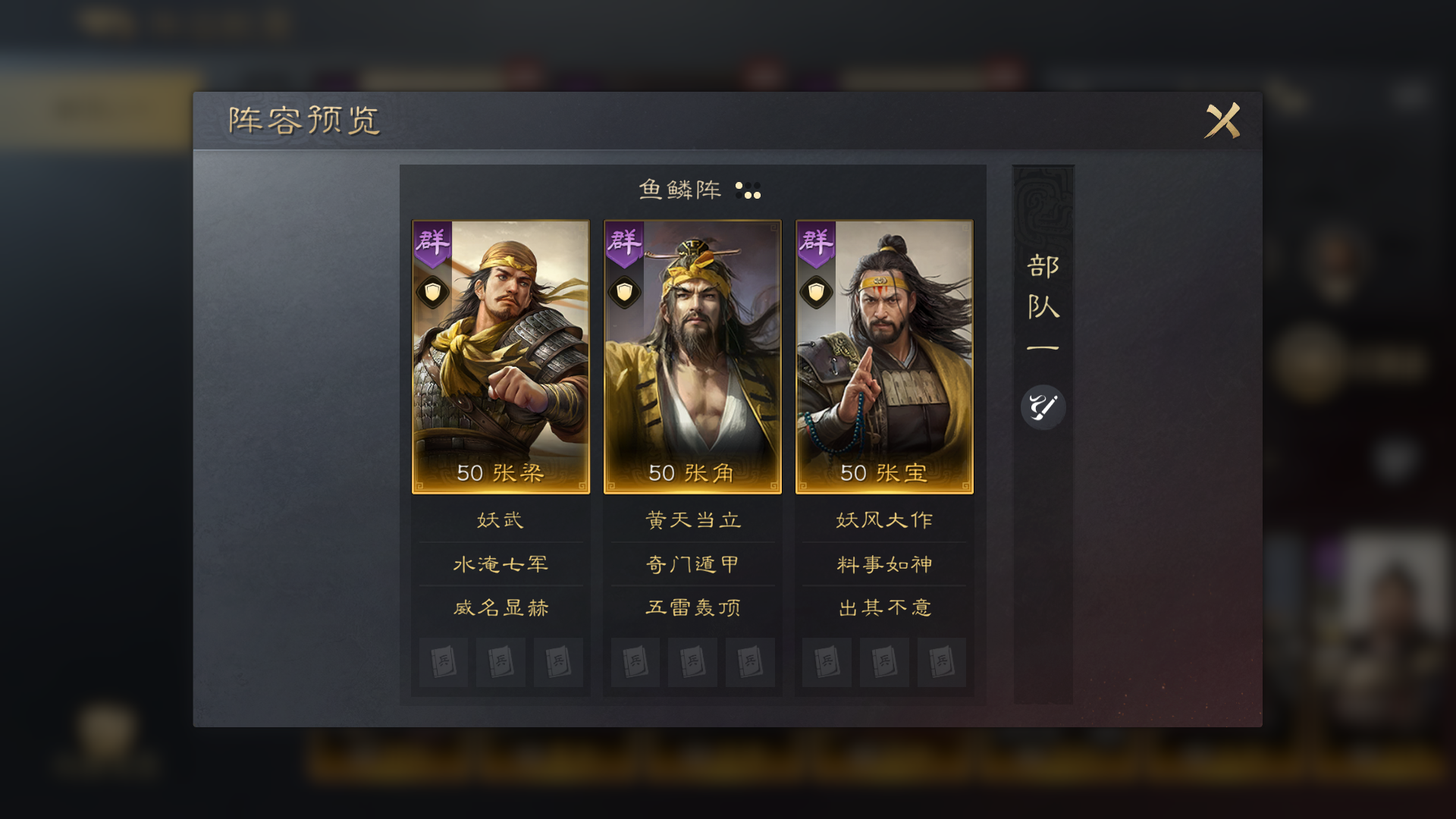View the 妖武 skill of 张梁

click(500, 520)
